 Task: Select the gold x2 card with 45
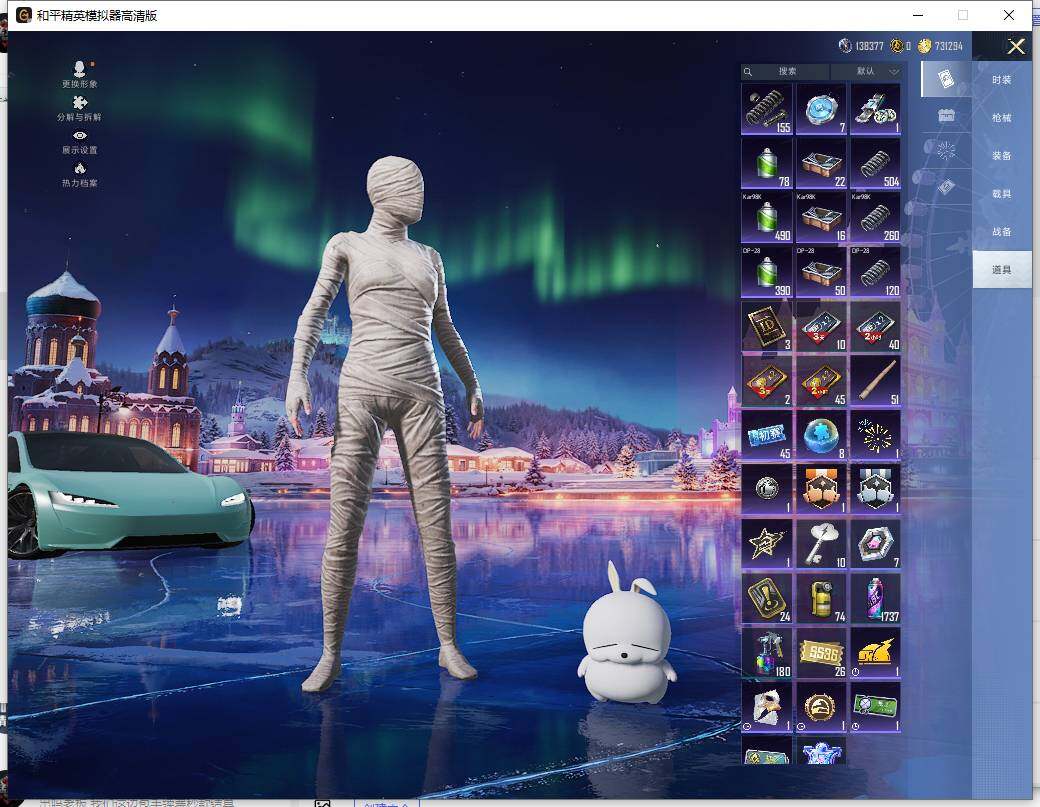tap(821, 381)
